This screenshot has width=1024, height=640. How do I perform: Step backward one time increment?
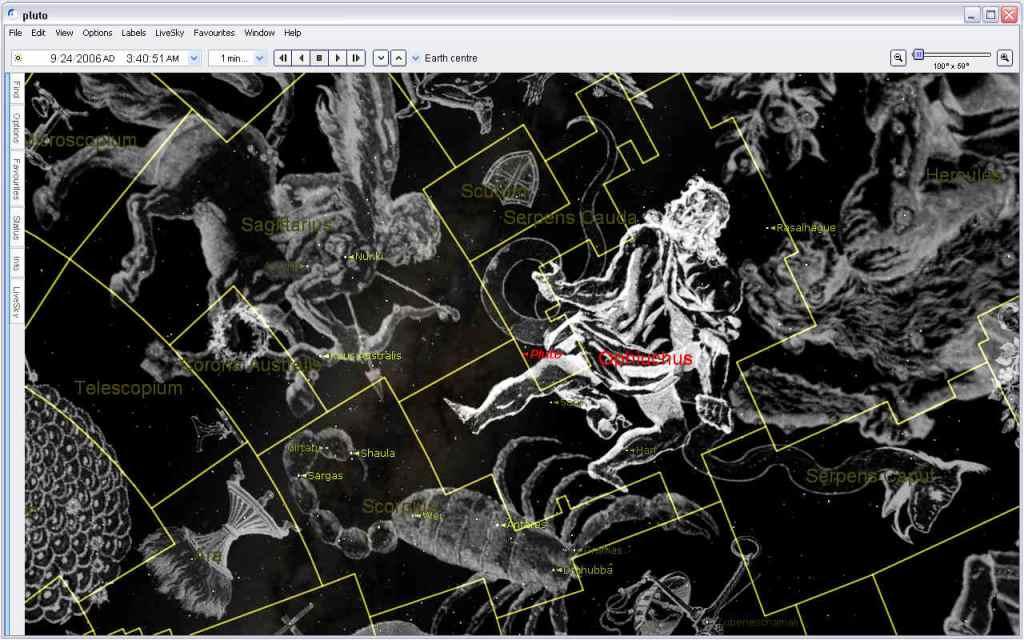pos(283,58)
